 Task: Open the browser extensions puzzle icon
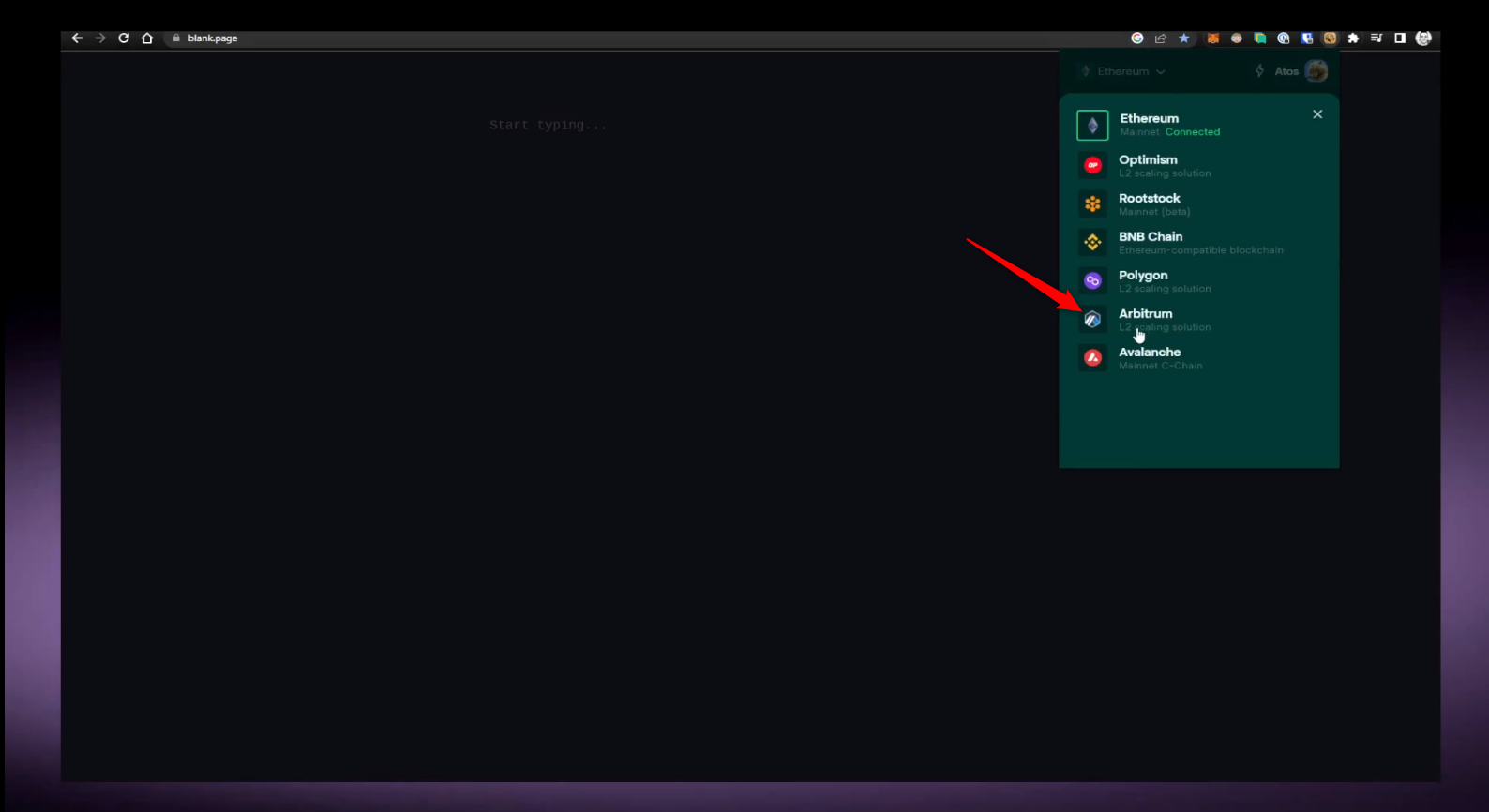pos(1353,38)
